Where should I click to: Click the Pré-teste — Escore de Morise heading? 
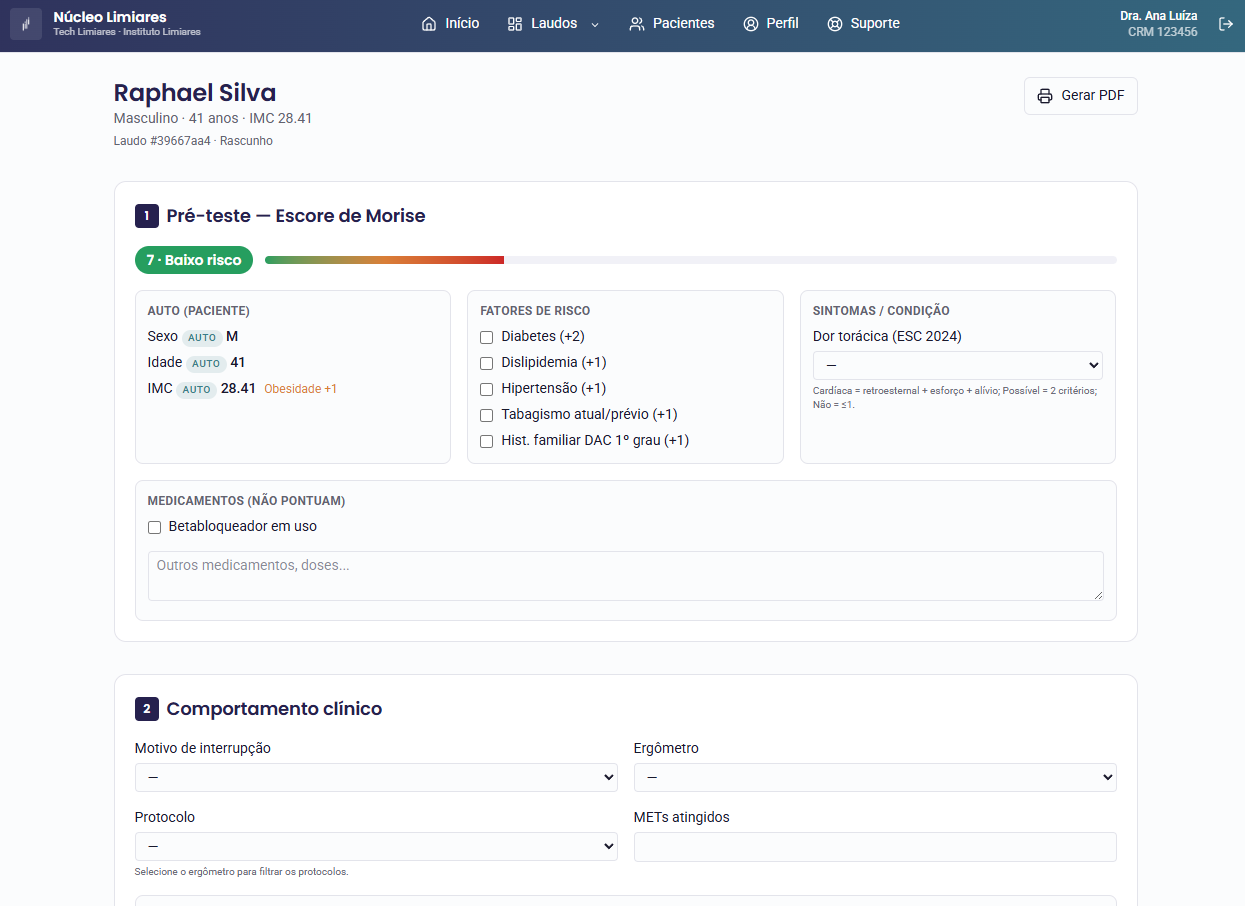[x=296, y=216]
